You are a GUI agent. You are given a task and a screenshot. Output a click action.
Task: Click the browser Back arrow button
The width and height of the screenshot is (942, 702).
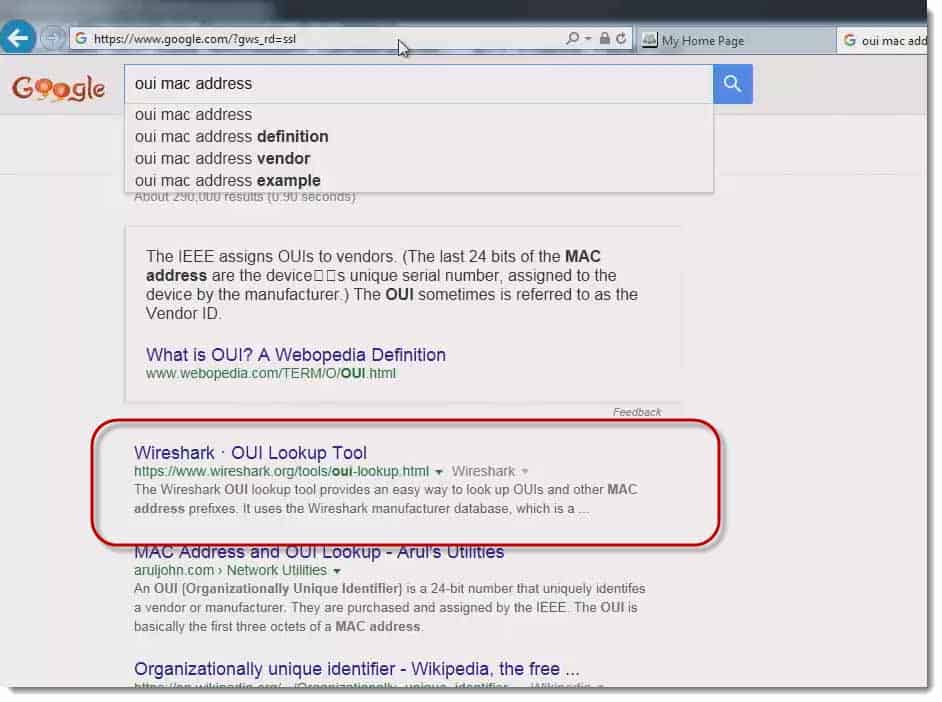pos(17,37)
